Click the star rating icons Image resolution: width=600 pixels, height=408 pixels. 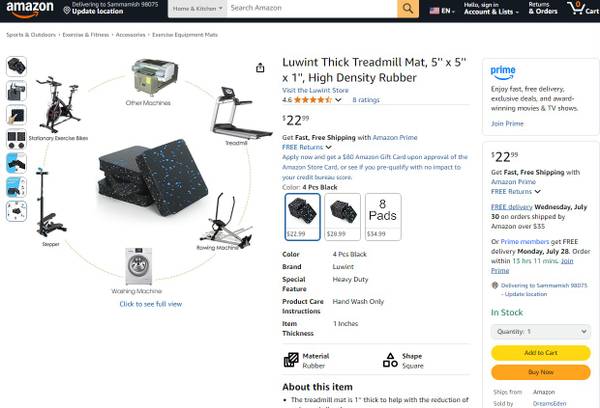313,100
